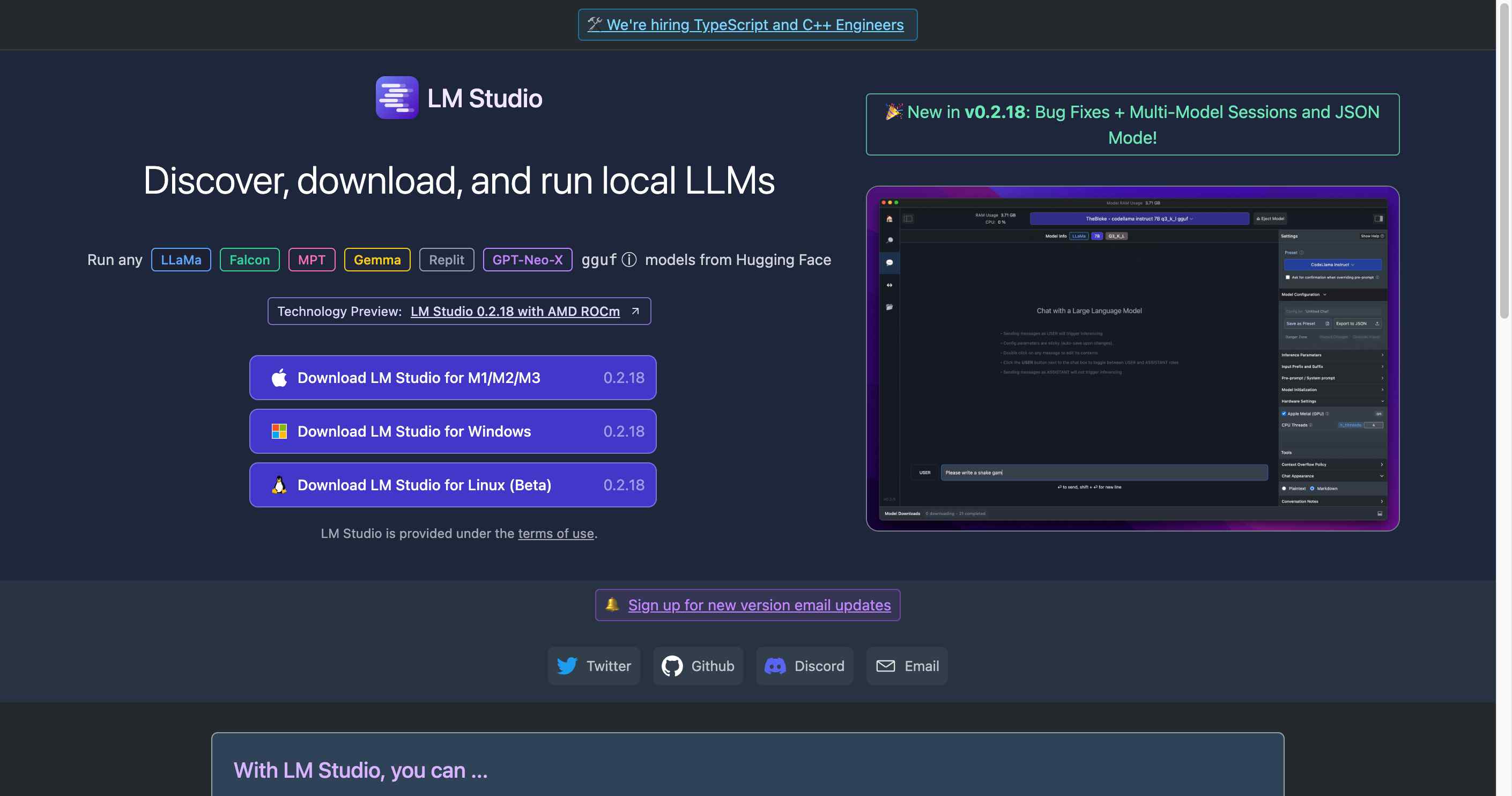Download LM Studio for Windows
This screenshot has width=1512, height=796.
click(453, 431)
